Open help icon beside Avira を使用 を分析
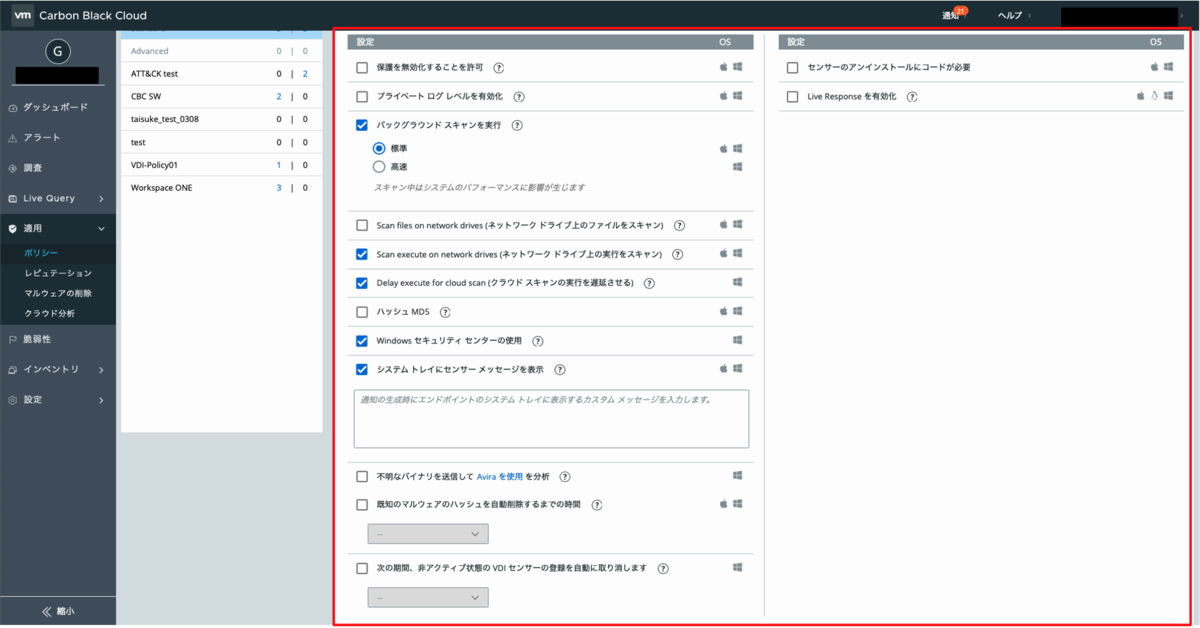The image size is (1200, 628). (565, 477)
